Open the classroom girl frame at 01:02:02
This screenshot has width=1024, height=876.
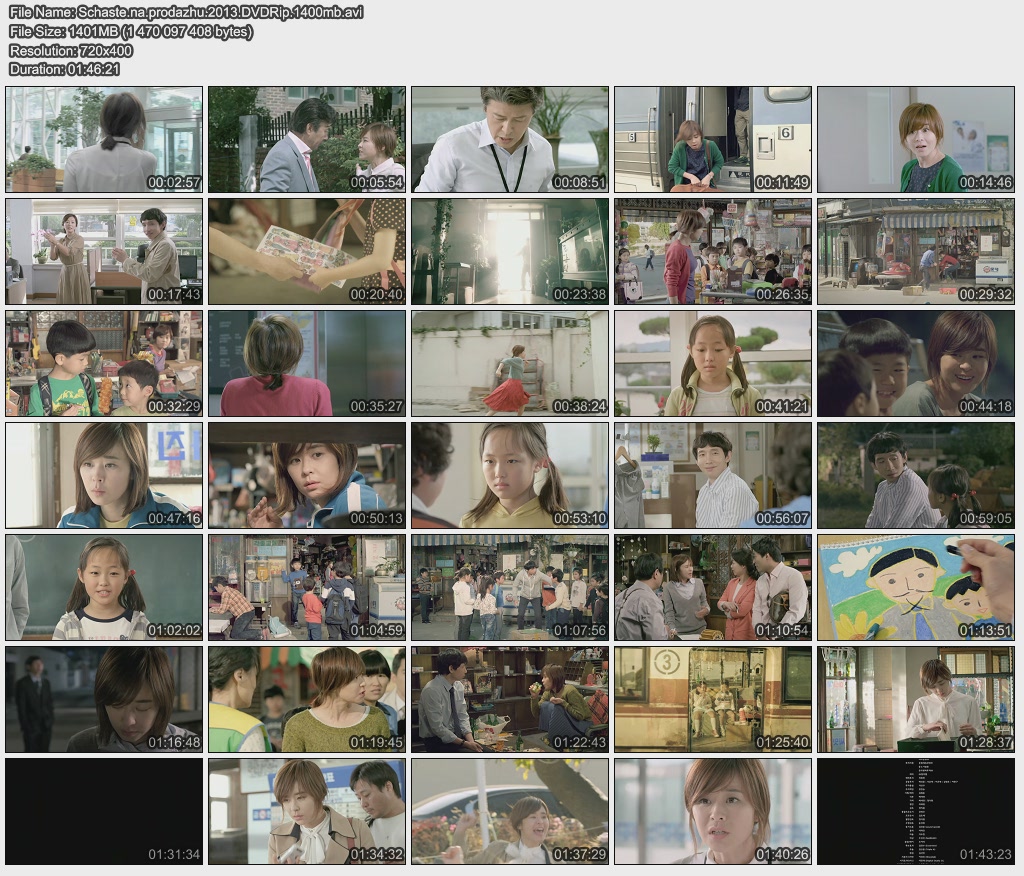pyautogui.click(x=104, y=587)
